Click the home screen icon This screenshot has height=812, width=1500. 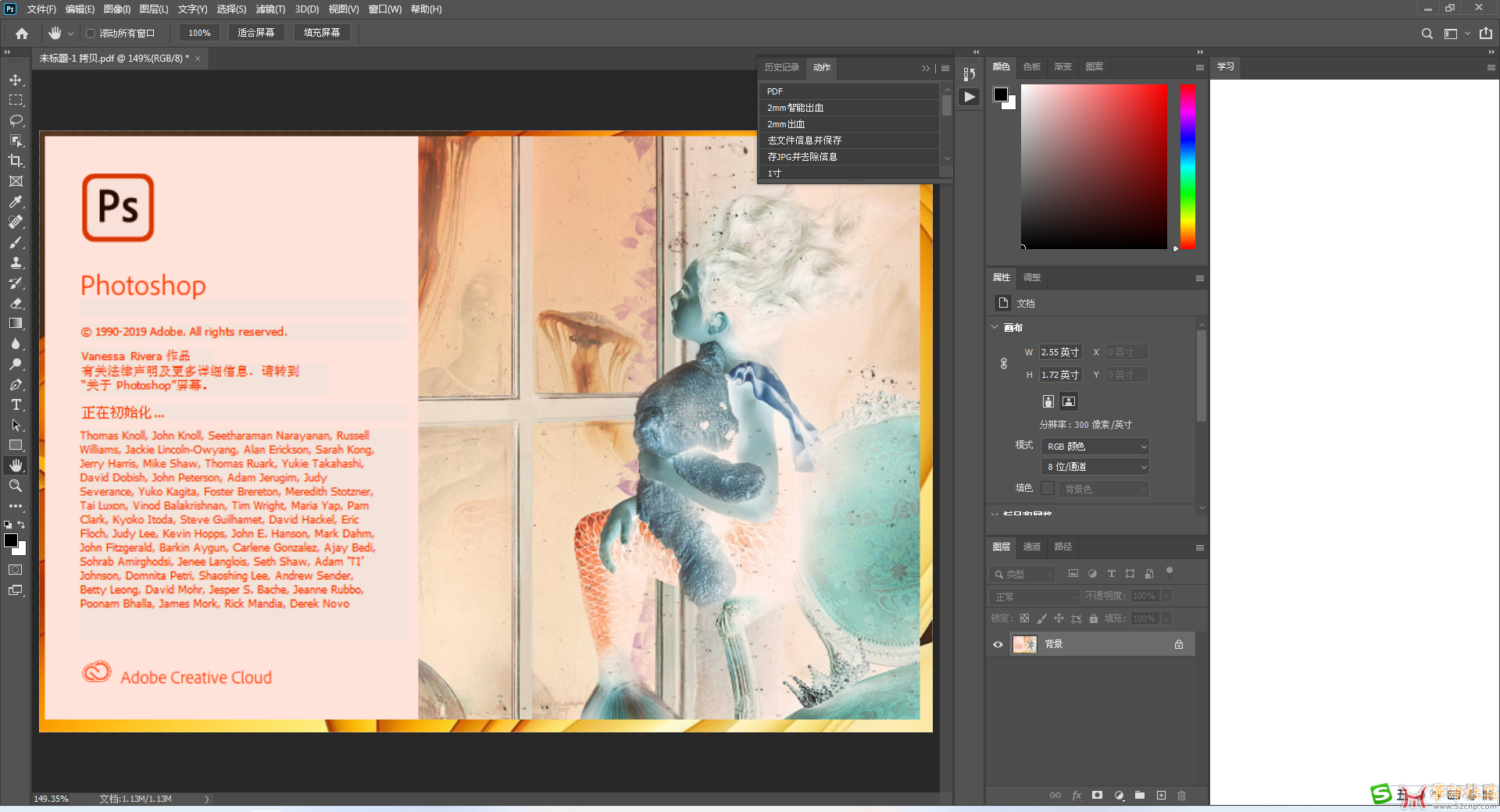(x=22, y=33)
